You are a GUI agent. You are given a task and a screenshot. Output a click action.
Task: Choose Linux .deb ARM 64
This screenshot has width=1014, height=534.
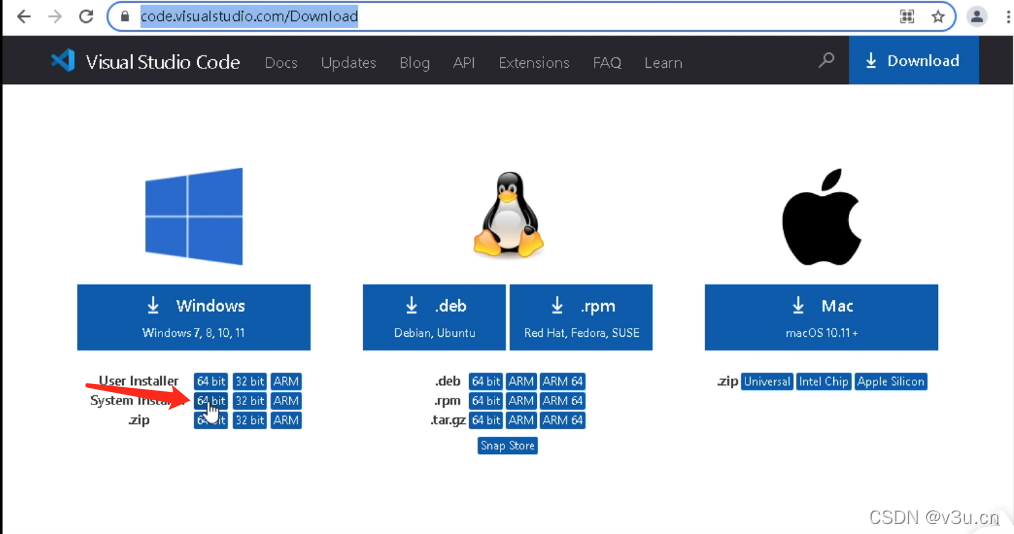click(x=563, y=381)
